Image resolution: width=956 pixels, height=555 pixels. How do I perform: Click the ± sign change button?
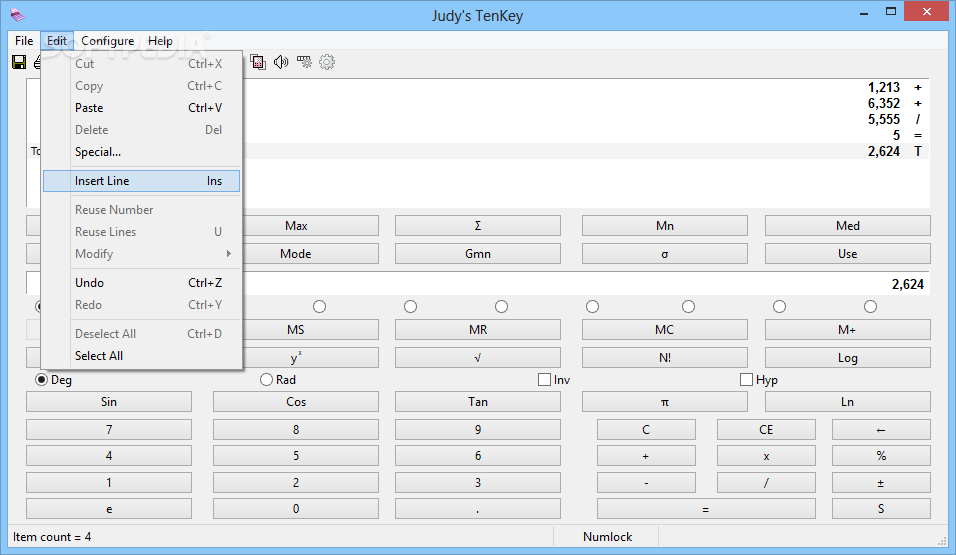pyautogui.click(x=881, y=483)
